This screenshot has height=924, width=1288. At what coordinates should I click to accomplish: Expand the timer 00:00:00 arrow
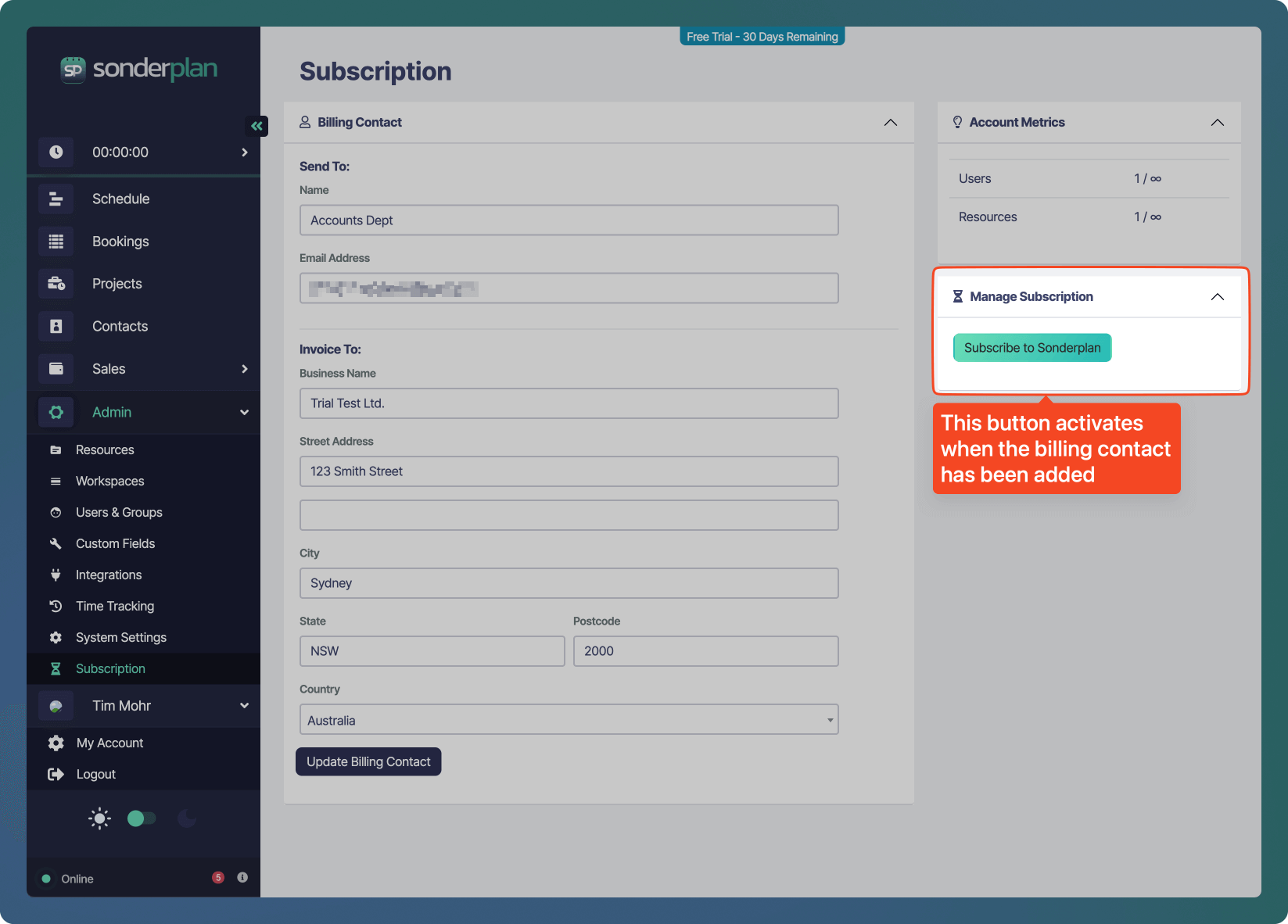[x=245, y=152]
